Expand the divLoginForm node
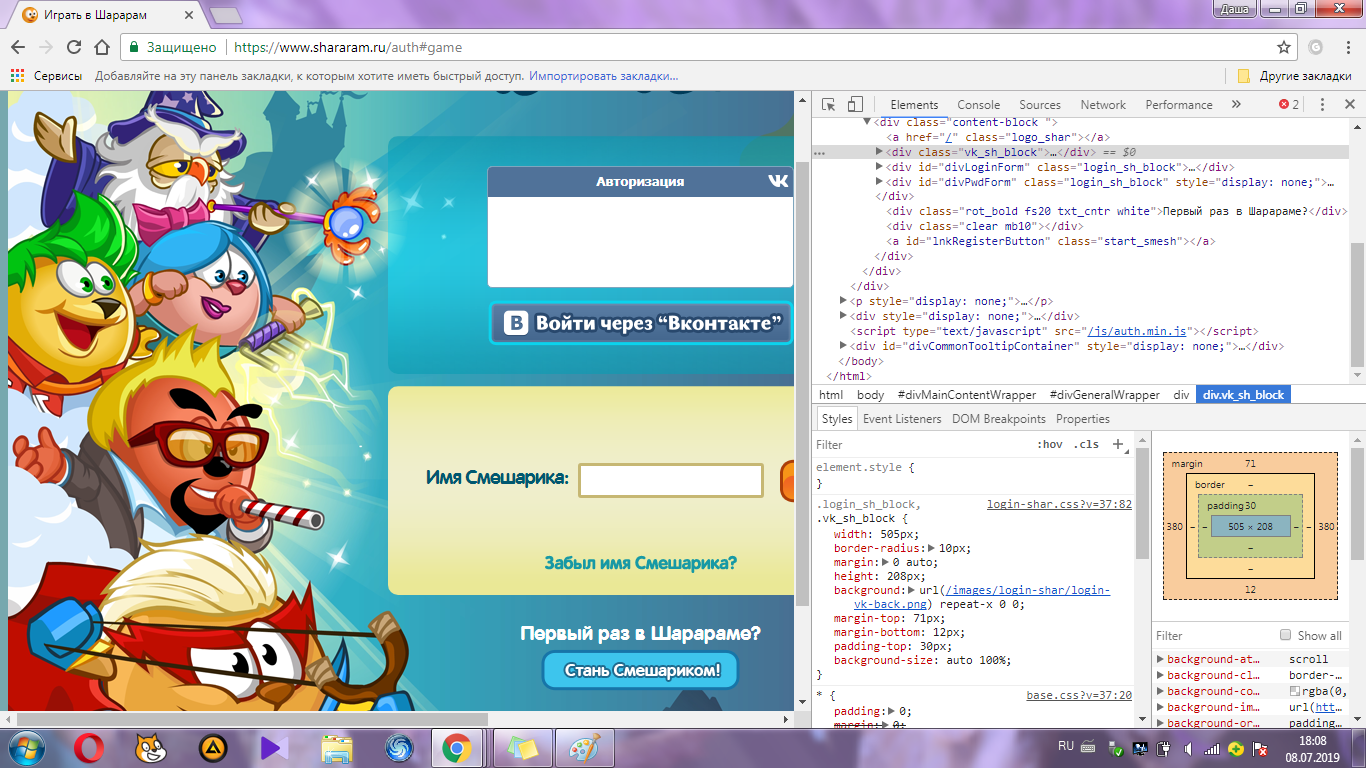 point(879,167)
